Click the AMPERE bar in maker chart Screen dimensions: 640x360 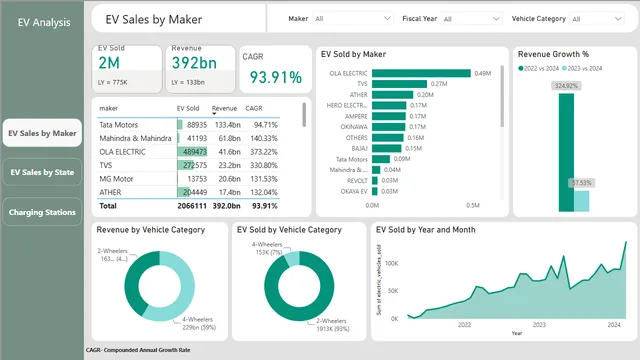[389, 116]
